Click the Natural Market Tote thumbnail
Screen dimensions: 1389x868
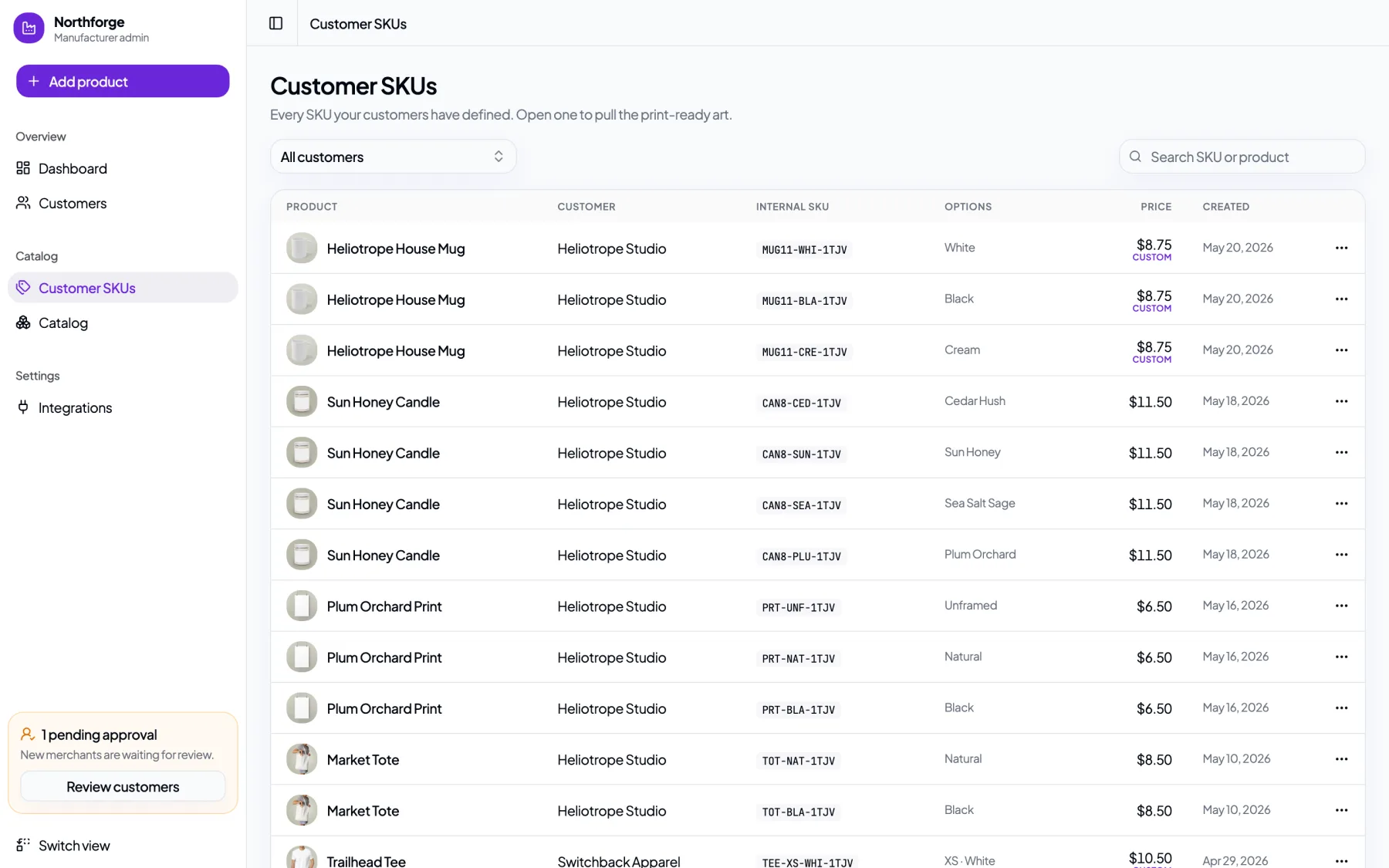coord(302,759)
